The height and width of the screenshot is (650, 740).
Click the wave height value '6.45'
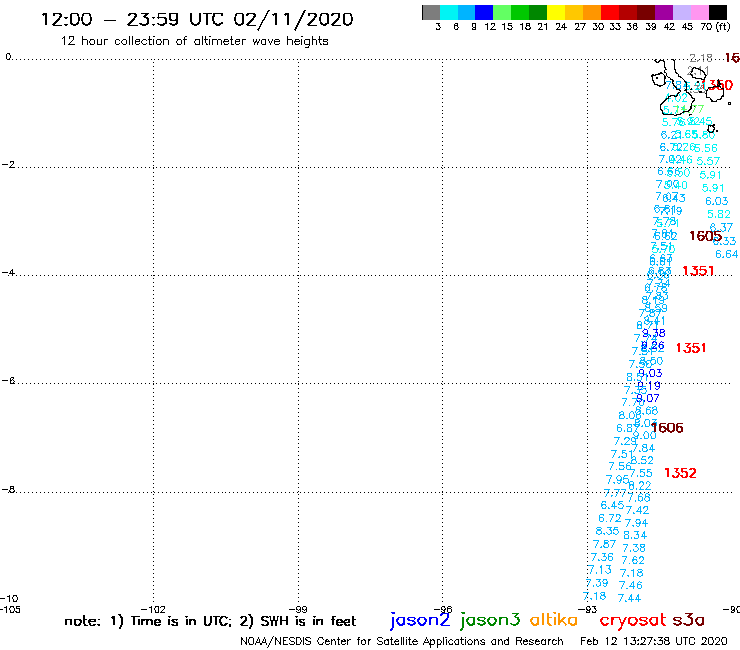coord(612,506)
